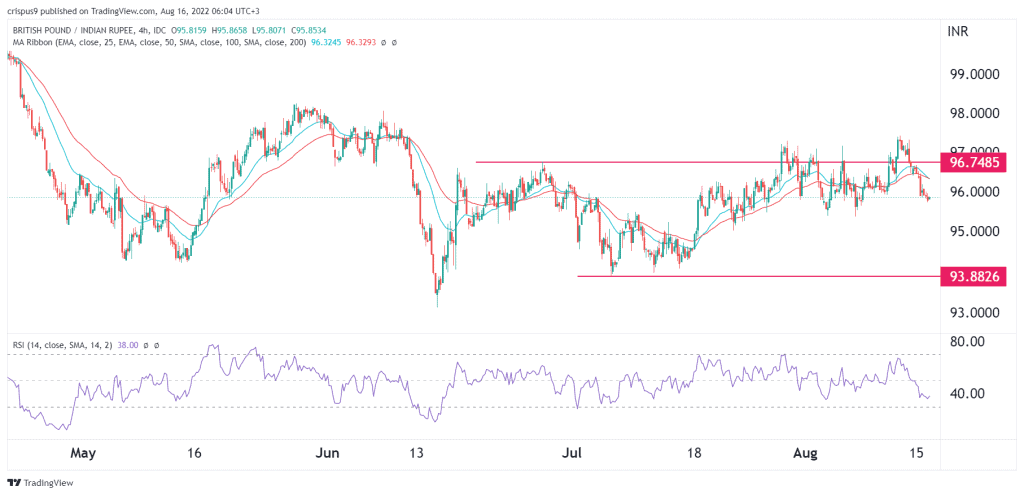The width and height of the screenshot is (1024, 495).
Task: Click the 95.0000 price axis label
Action: [x=972, y=232]
